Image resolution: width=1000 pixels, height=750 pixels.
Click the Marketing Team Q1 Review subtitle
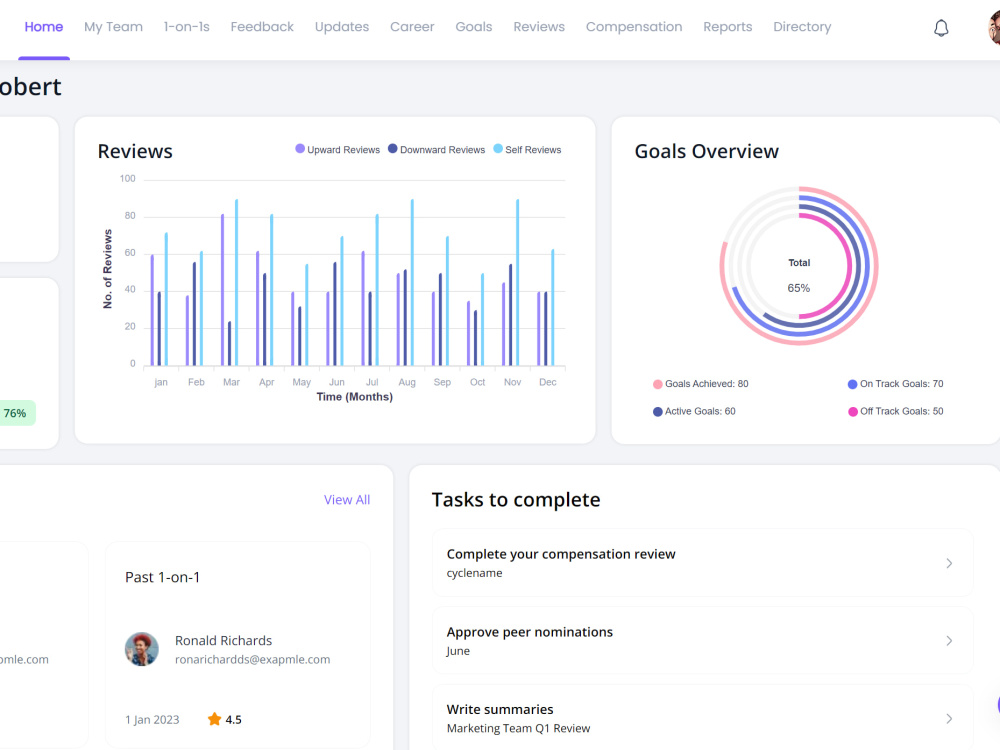[x=518, y=728]
